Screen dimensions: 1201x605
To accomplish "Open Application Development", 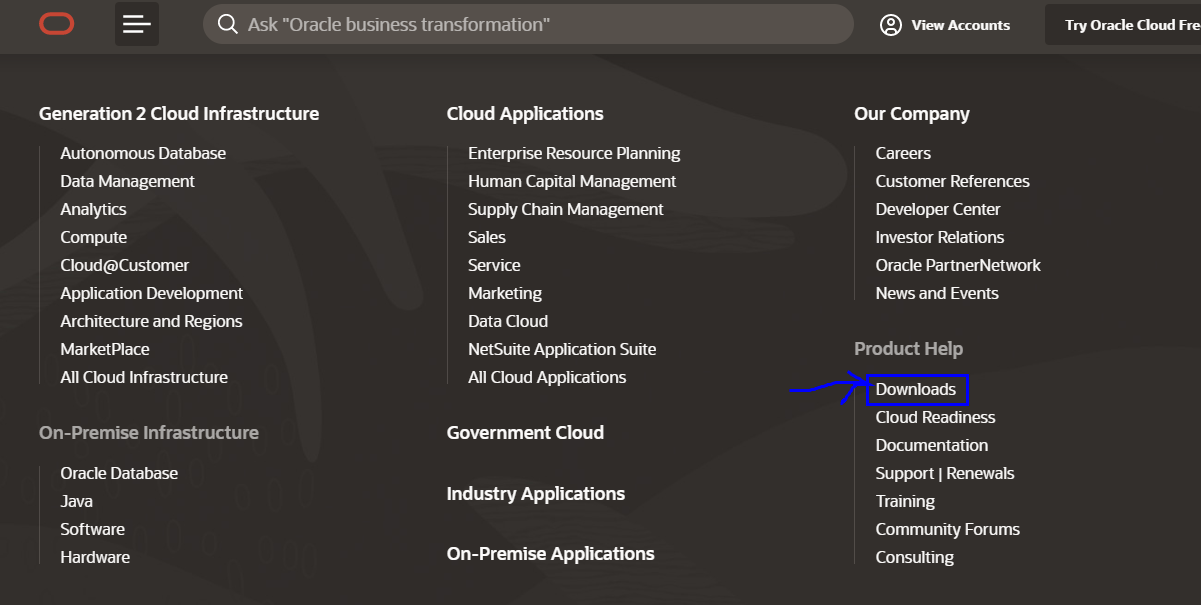I will tap(151, 293).
